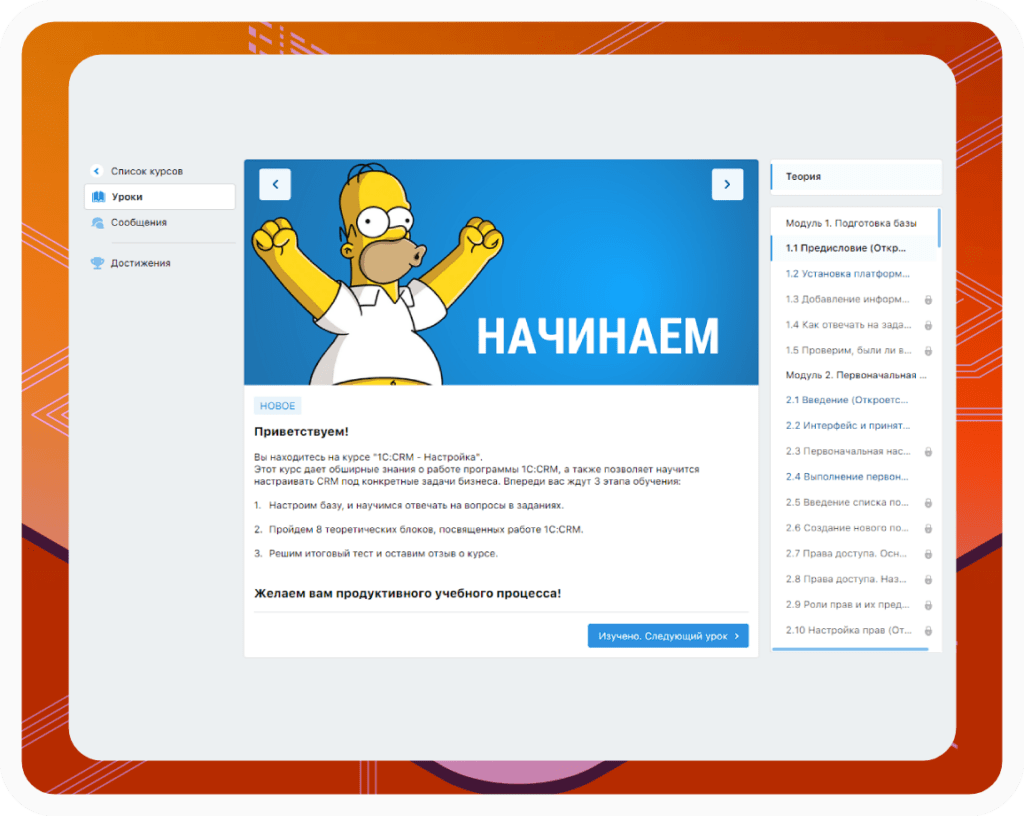Click the Пройдем 8 теоретических блоков text
Viewport: 1024px width, 816px height.
coord(426,529)
